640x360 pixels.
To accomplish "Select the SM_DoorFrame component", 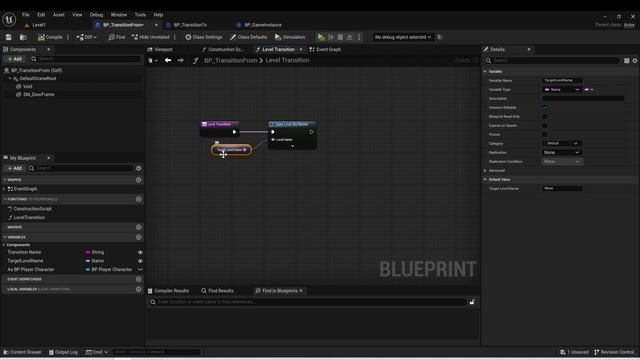I will [x=39, y=94].
